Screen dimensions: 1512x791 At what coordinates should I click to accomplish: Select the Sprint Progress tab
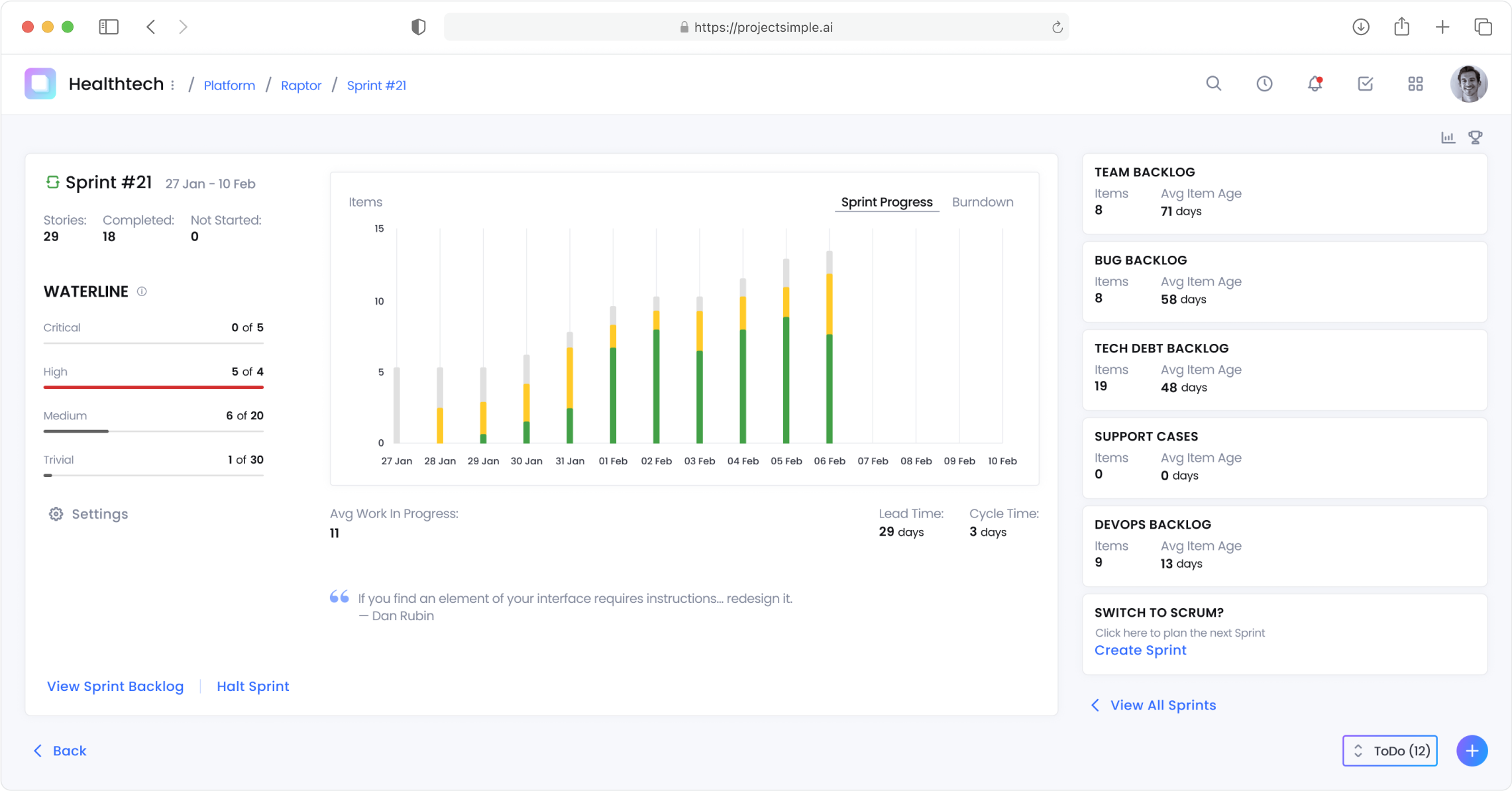click(x=886, y=202)
